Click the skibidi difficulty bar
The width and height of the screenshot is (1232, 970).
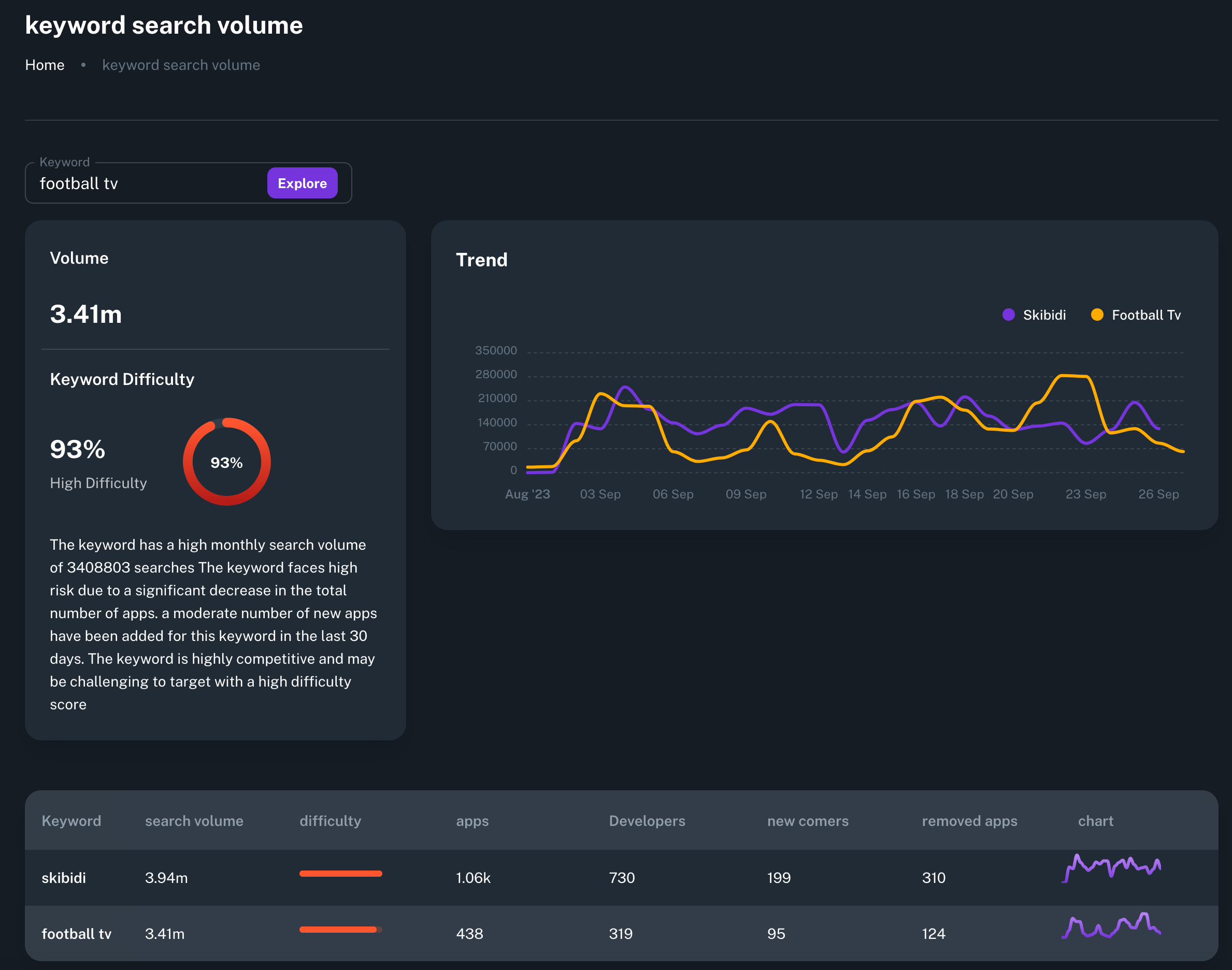point(341,874)
